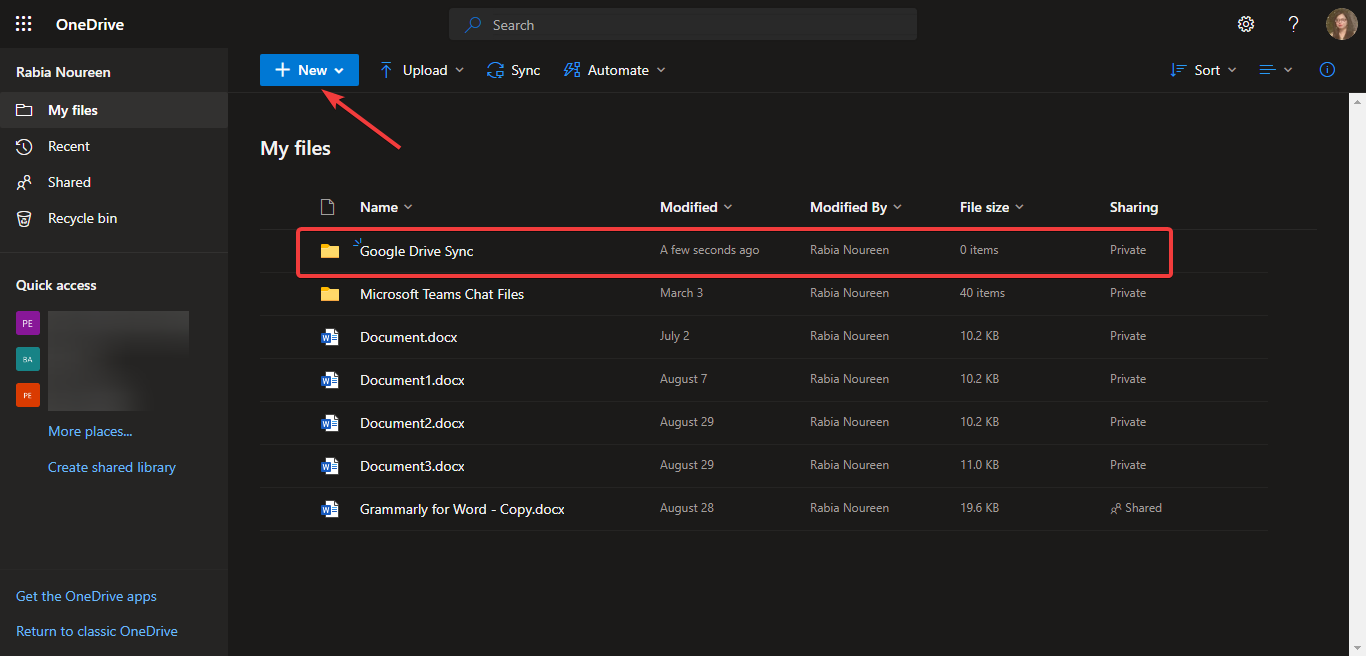
Task: Open the Automate menu
Action: (x=614, y=69)
